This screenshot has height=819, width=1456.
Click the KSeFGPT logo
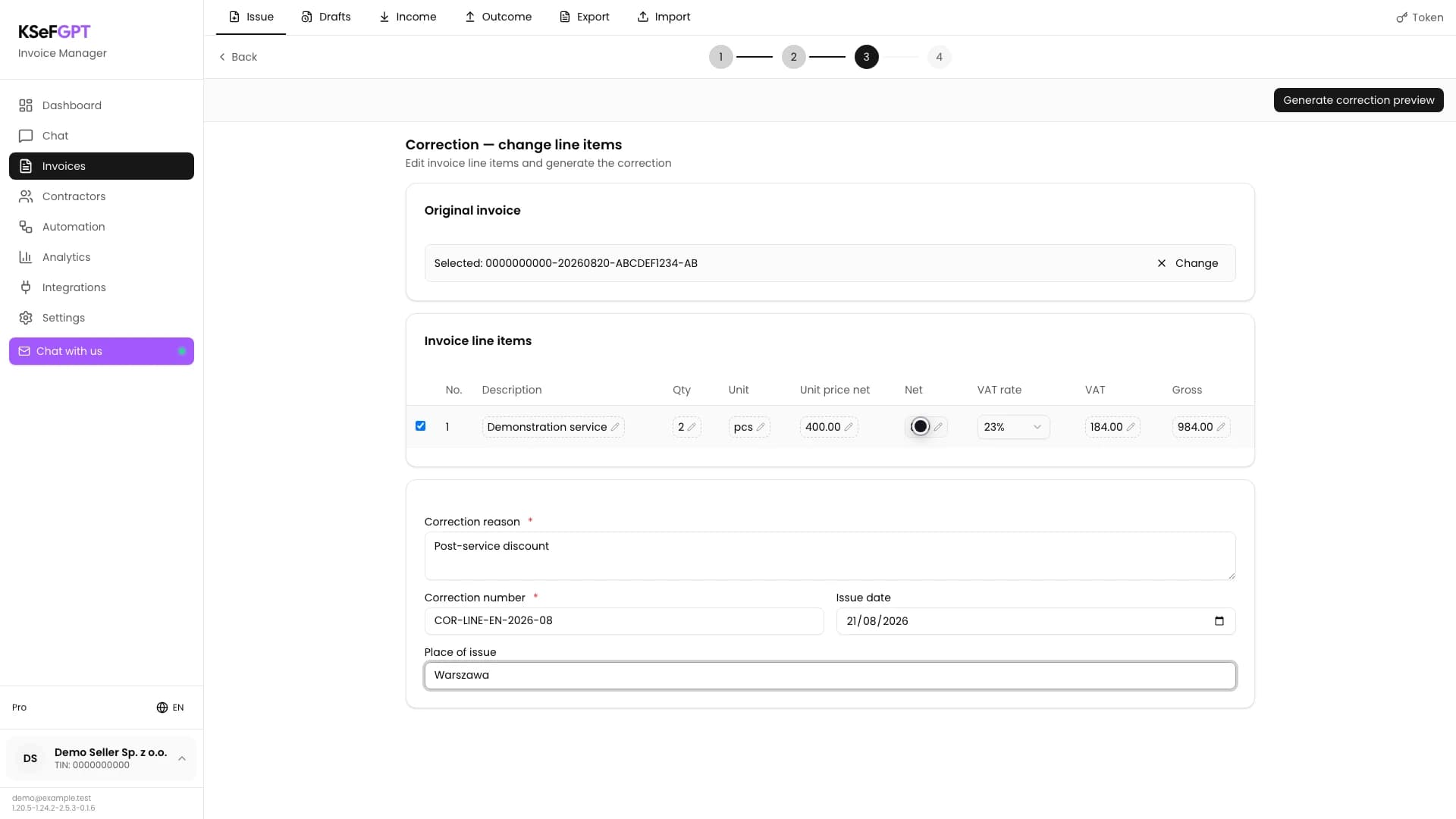(54, 31)
